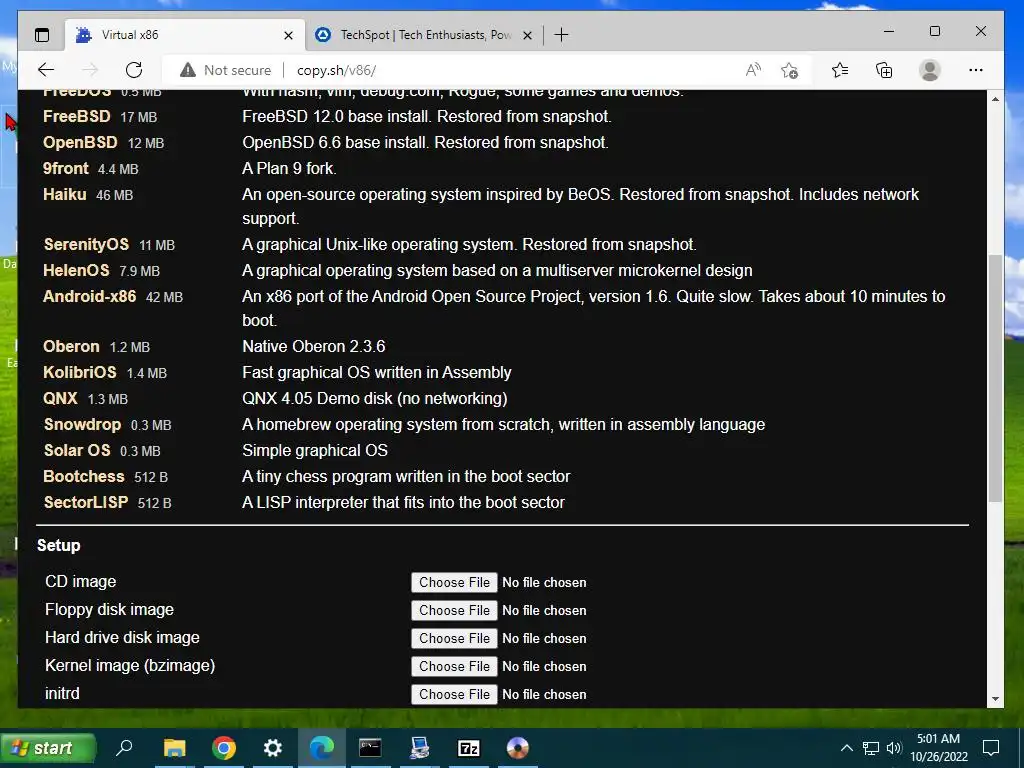Screen dimensions: 1024x768
Task: Start the HelenOS link
Action: tap(76, 270)
